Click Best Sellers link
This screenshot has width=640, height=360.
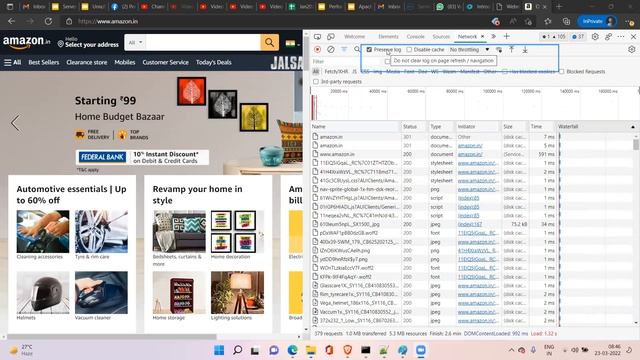click(44, 62)
